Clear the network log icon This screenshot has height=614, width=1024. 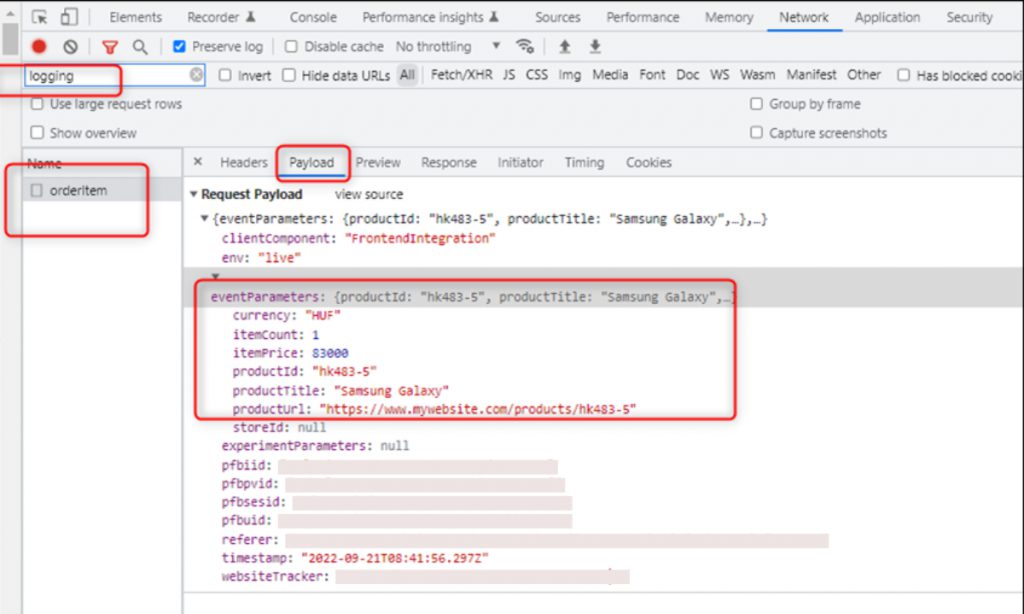pos(71,46)
